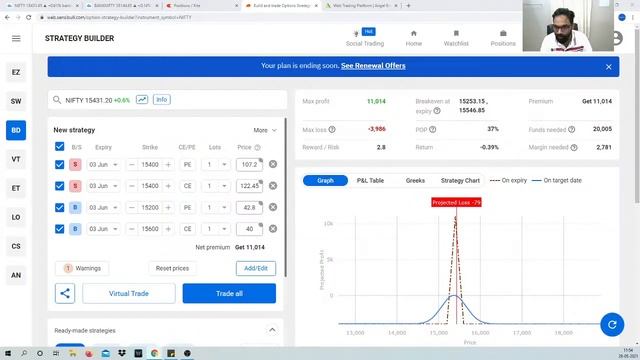The width and height of the screenshot is (640, 360).
Task: Toggle Buy on the 15200 PE leg
Action: tap(75, 207)
